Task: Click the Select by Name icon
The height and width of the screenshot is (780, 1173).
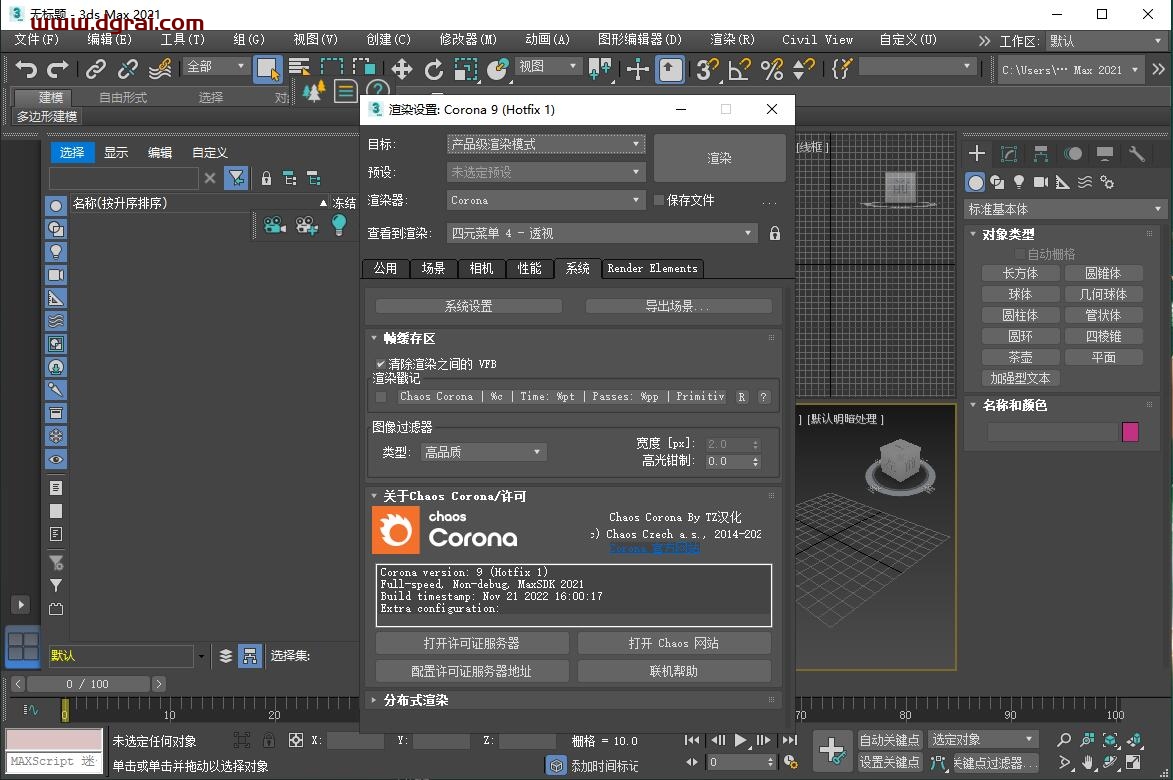Action: (x=298, y=69)
